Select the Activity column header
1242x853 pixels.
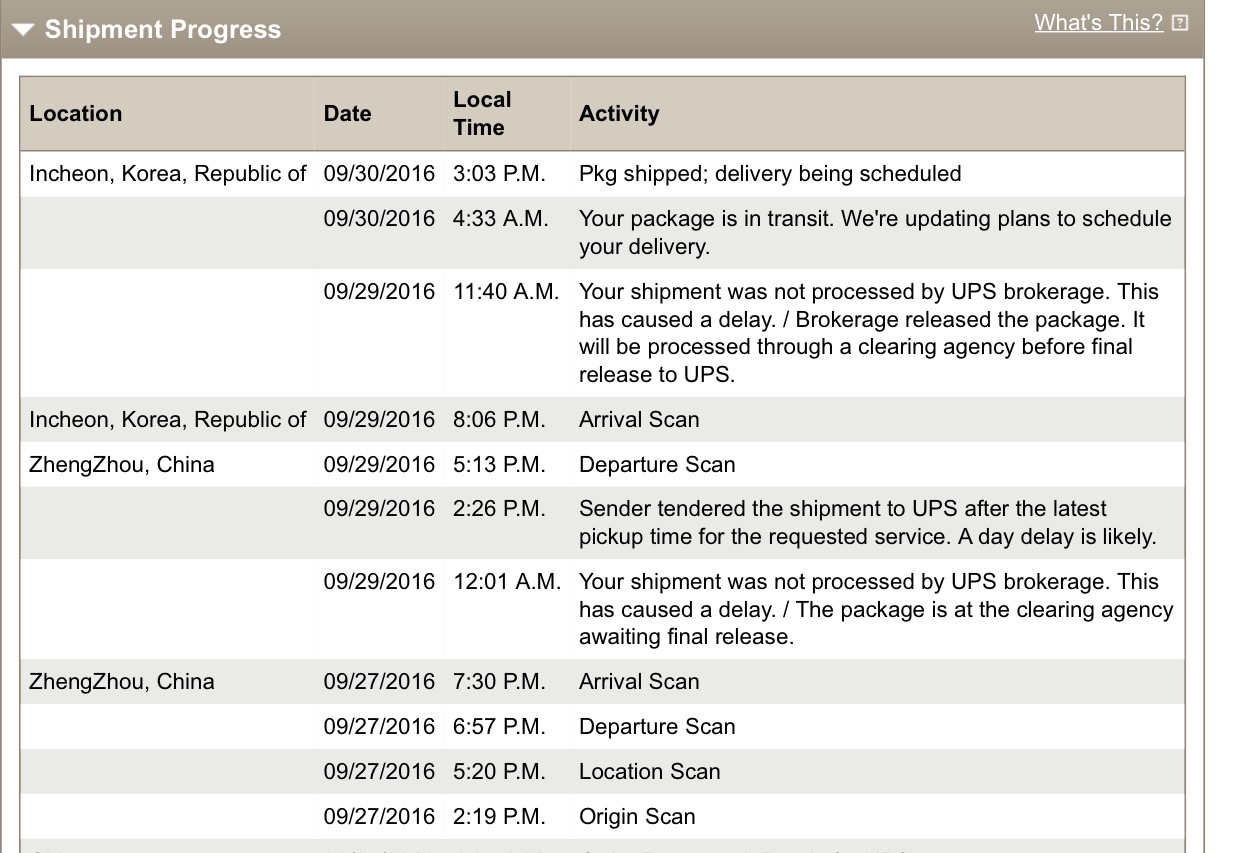(619, 113)
